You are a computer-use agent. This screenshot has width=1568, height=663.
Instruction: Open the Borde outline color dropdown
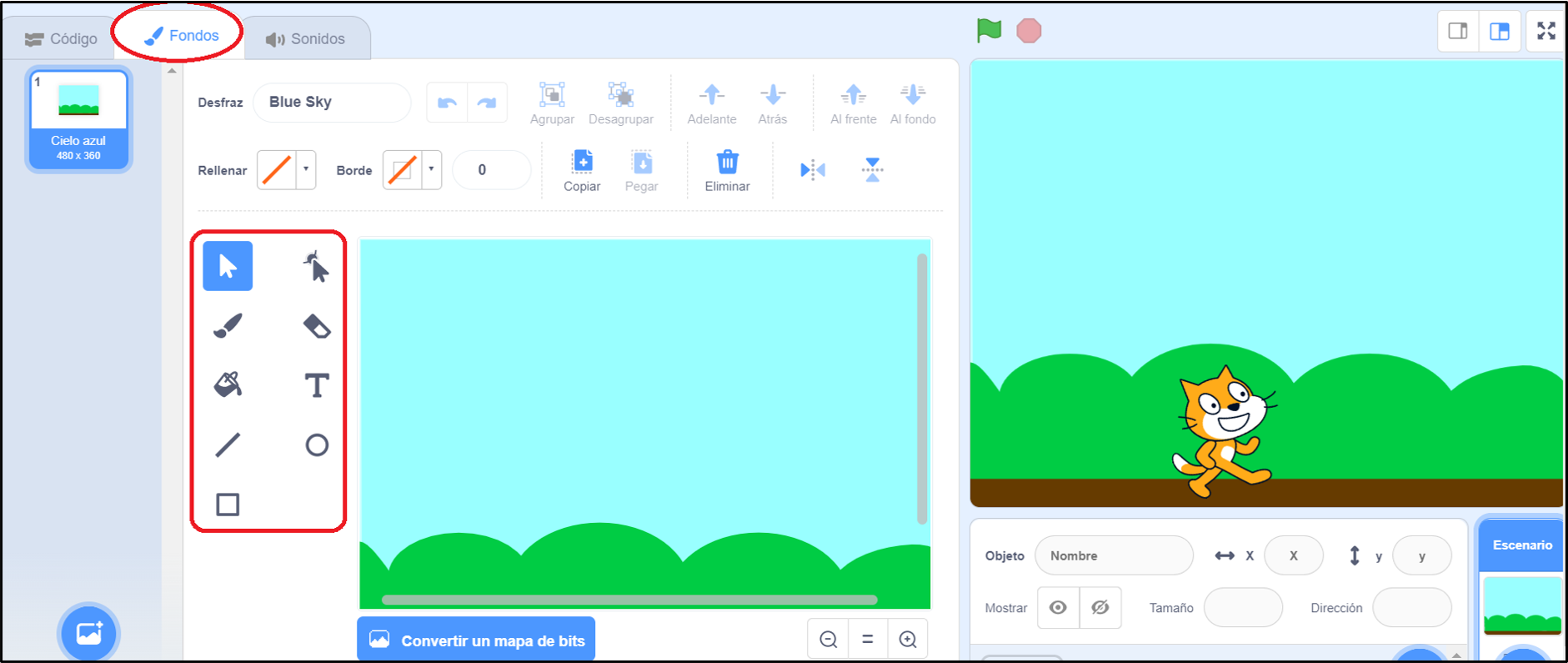pyautogui.click(x=432, y=169)
